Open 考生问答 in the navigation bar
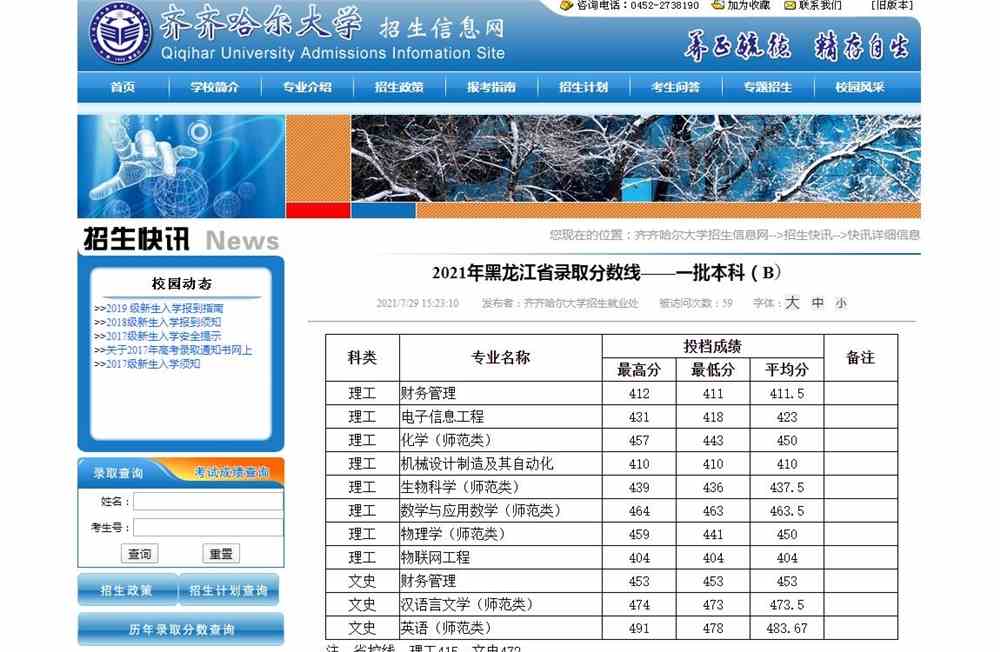The image size is (1000, 652). pyautogui.click(x=675, y=87)
